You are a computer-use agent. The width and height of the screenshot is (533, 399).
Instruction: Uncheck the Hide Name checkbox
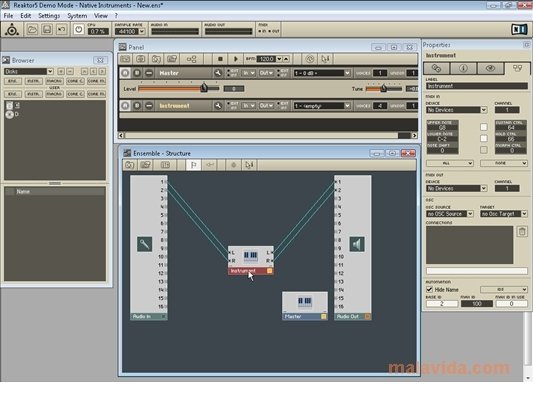(429, 290)
